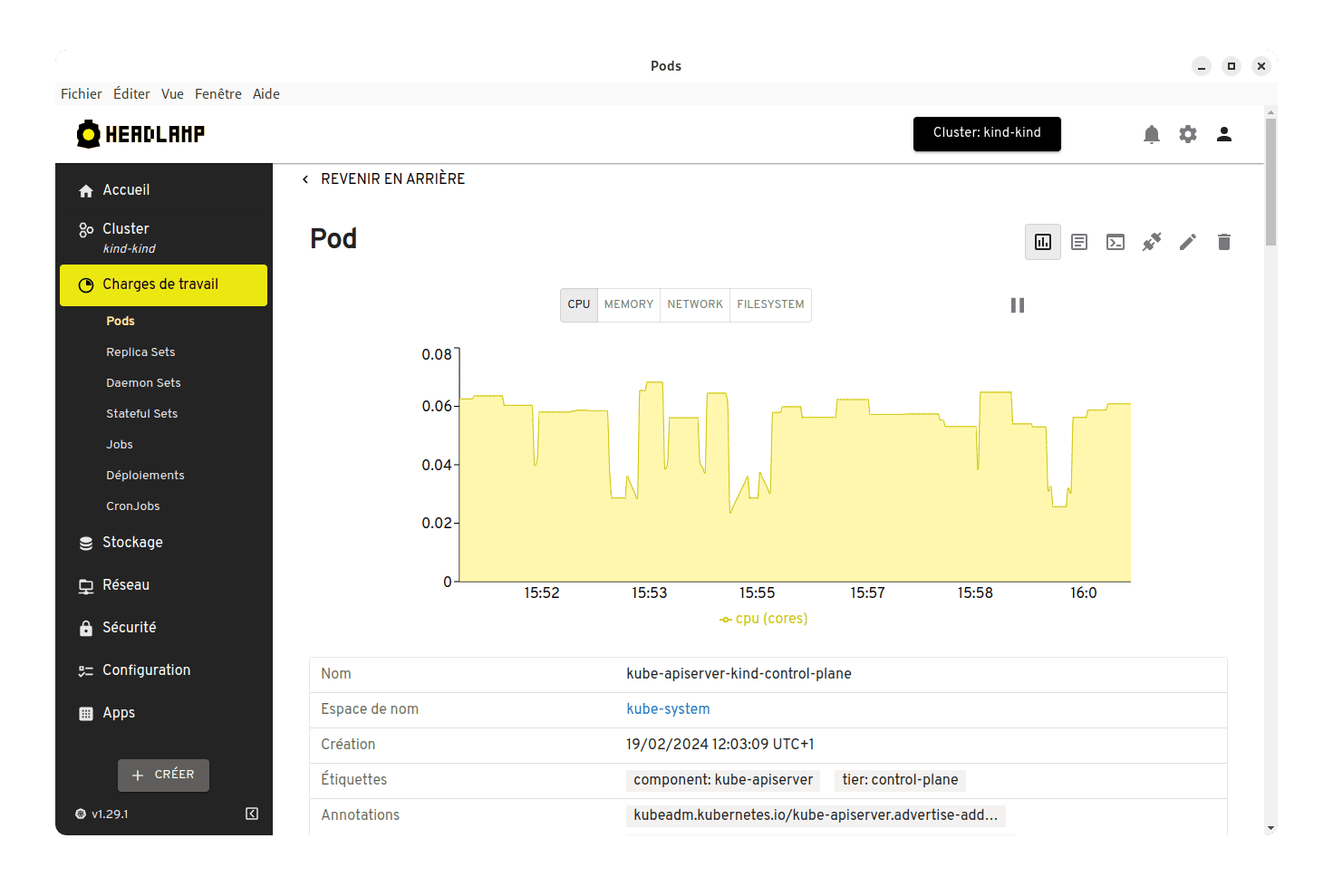Click pod name kube-apiserver-kind-control-plane

(739, 674)
